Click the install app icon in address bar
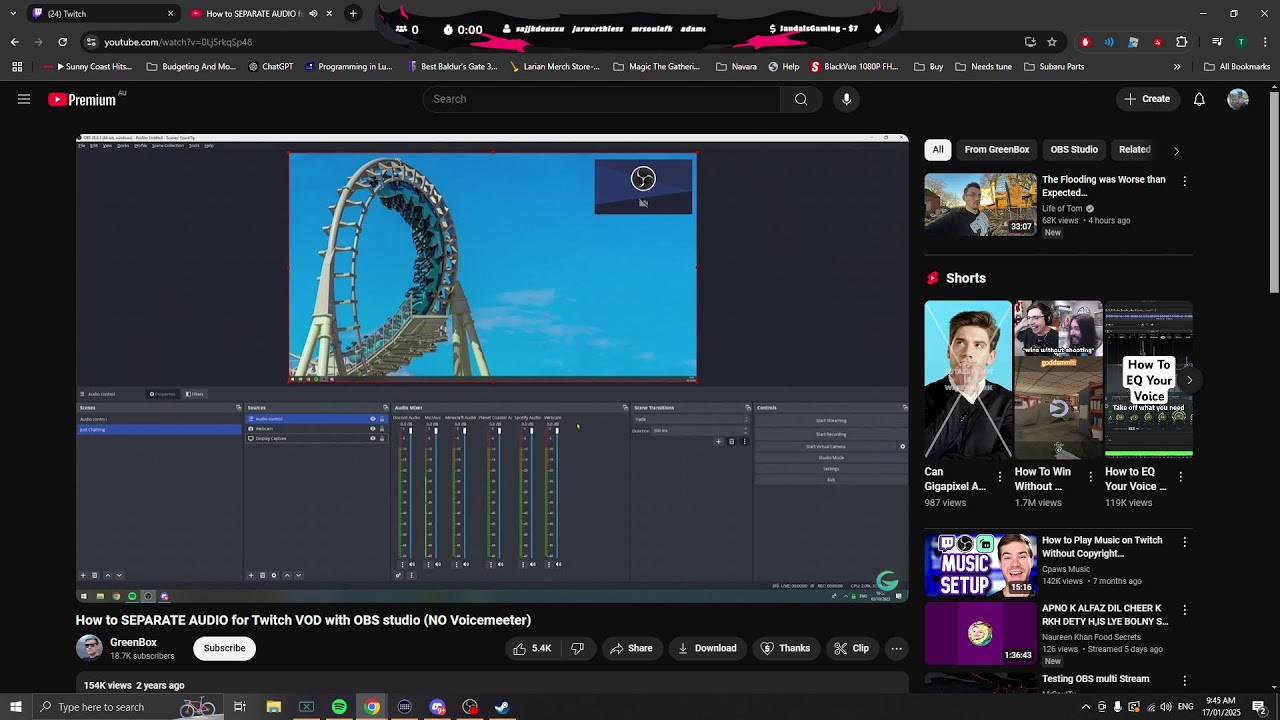 pyautogui.click(x=1030, y=42)
